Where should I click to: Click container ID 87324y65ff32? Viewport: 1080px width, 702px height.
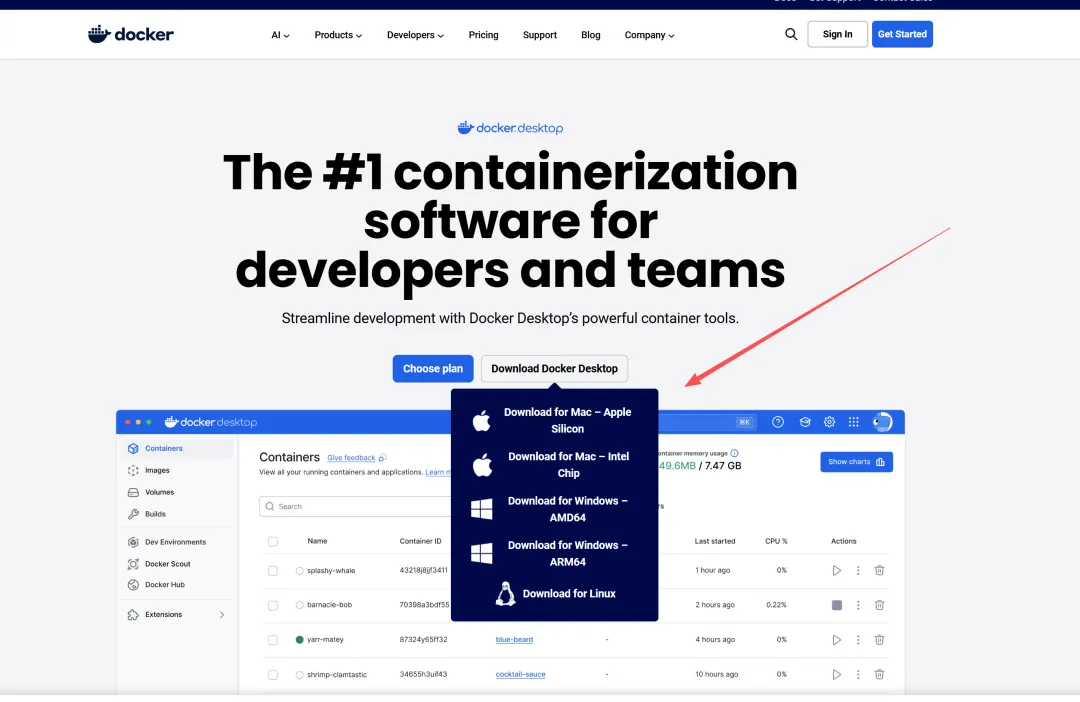coord(423,640)
